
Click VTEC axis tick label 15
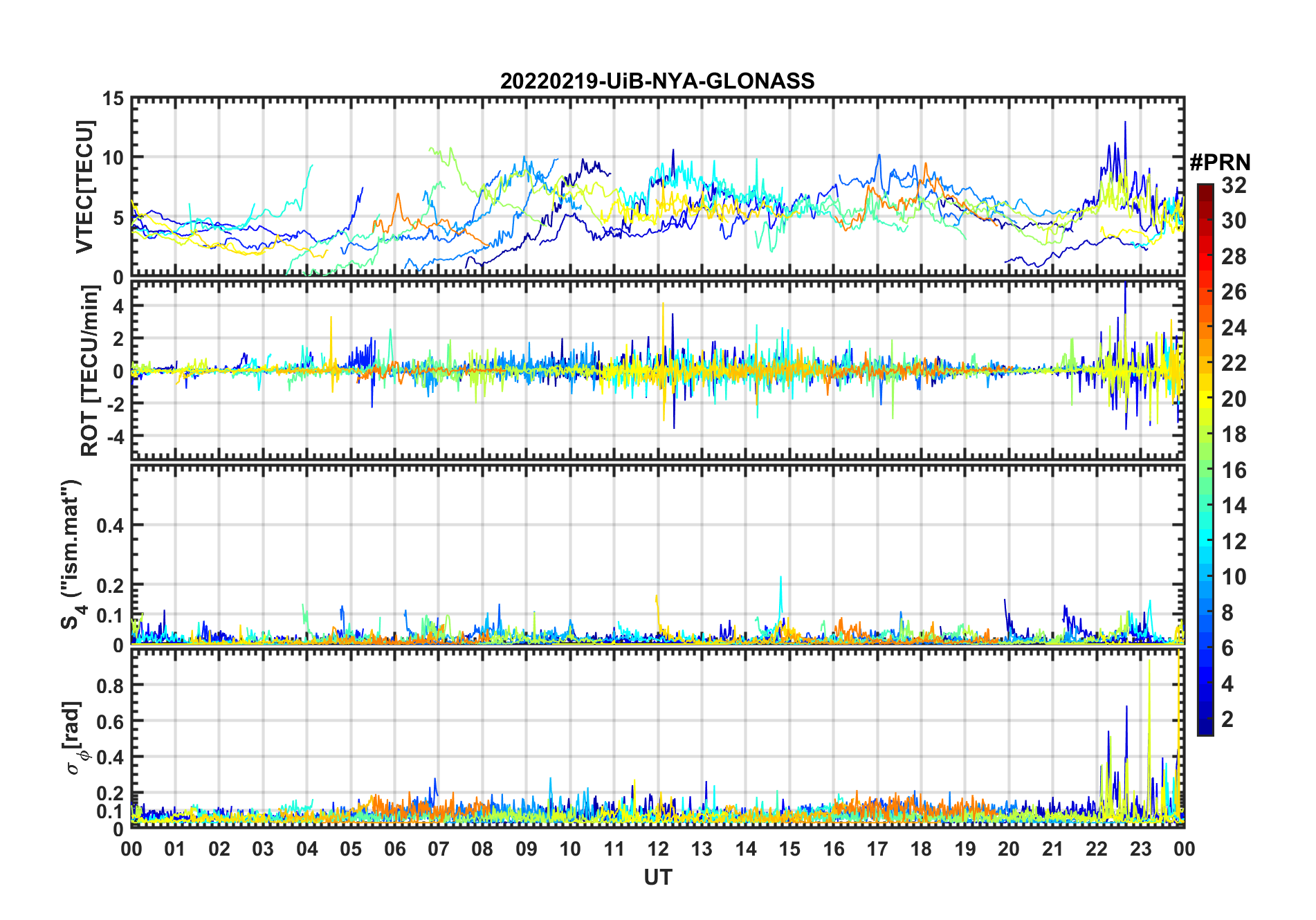click(x=113, y=99)
